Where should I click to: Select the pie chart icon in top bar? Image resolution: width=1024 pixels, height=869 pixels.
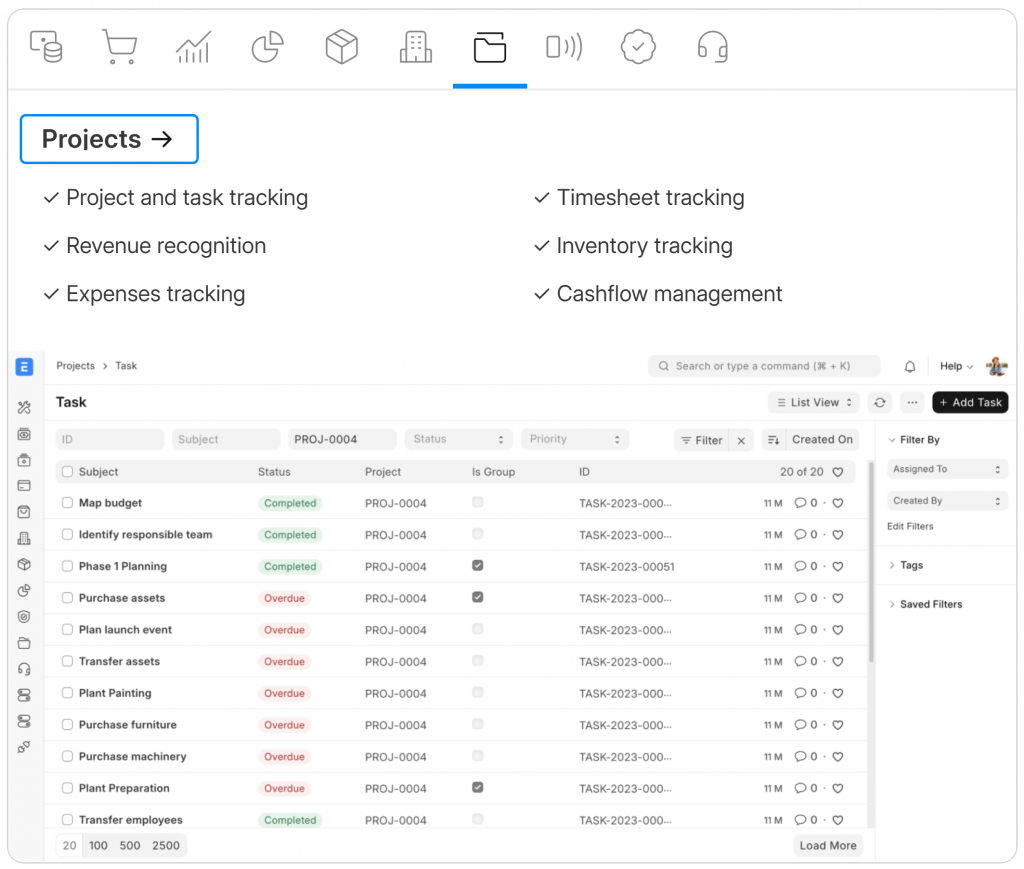[267, 47]
